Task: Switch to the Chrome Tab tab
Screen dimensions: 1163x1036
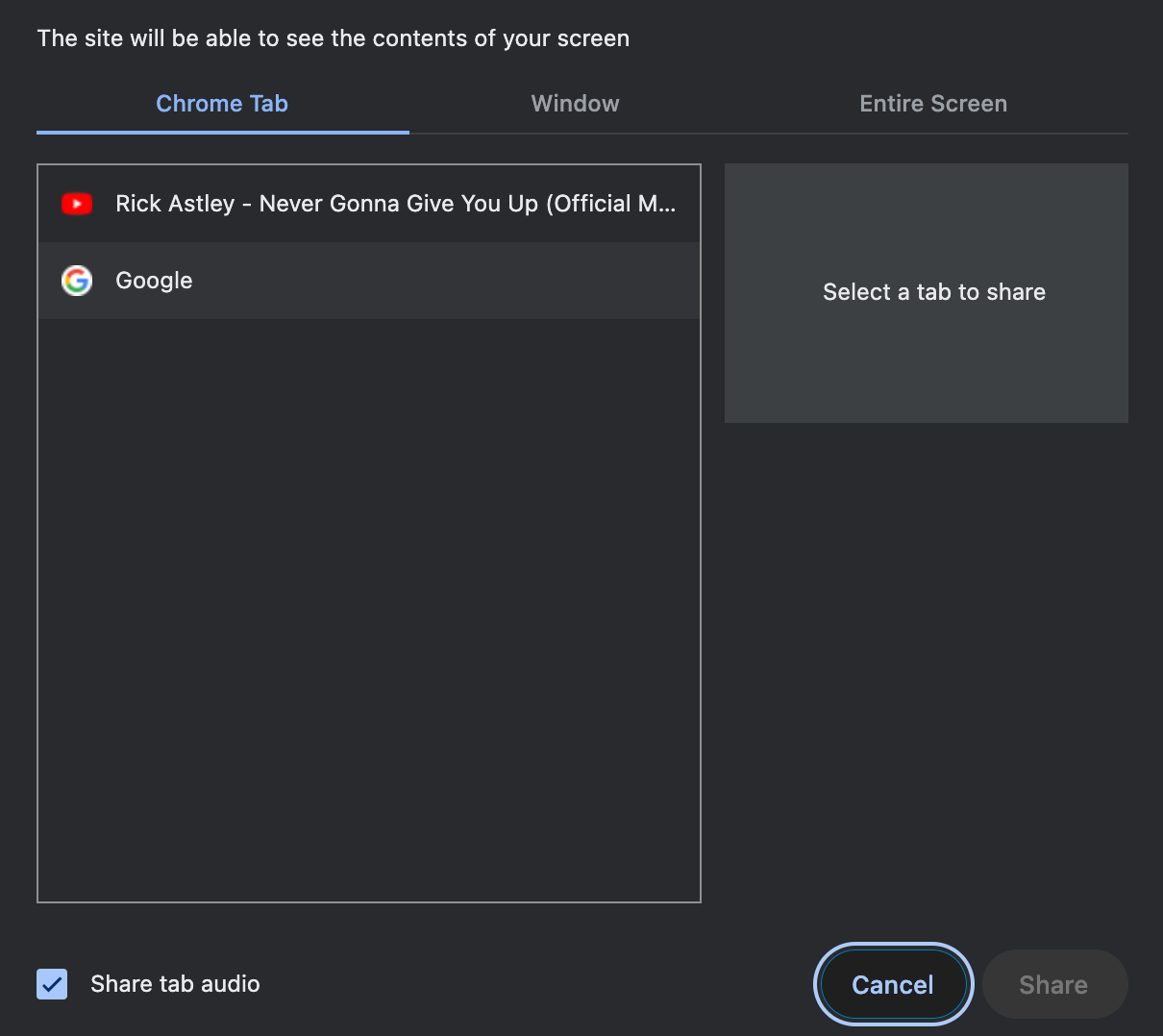Action: 222,104
